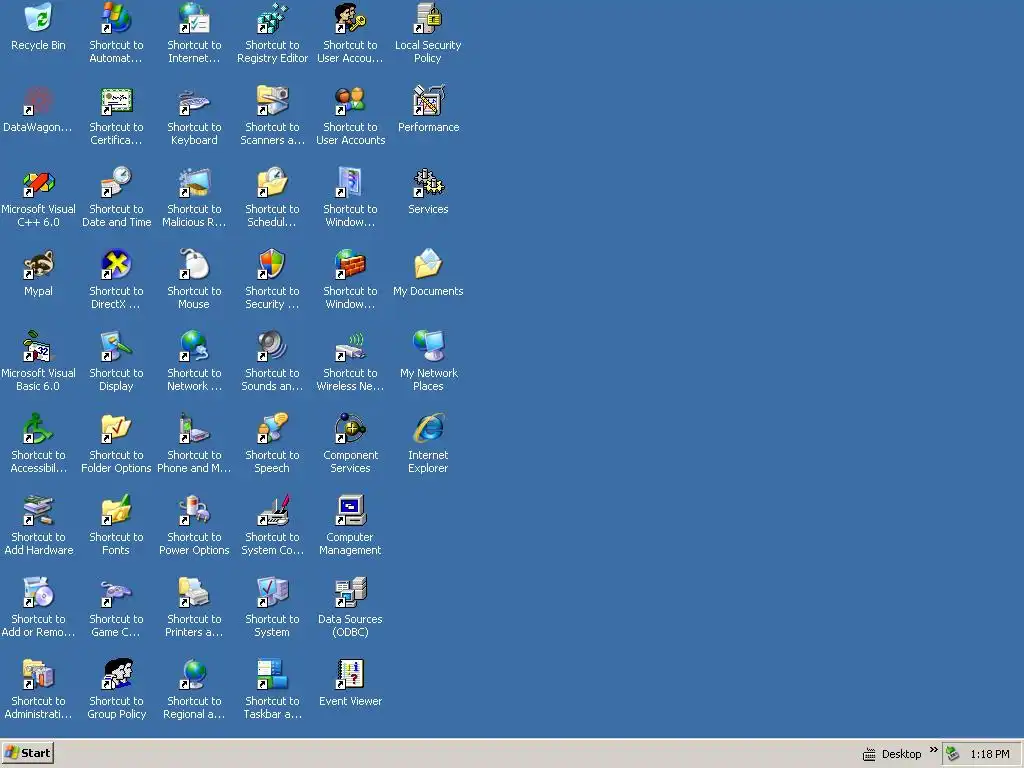Click Shortcut to Certificates icon
Screen dimensions: 1024x768
[116, 101]
